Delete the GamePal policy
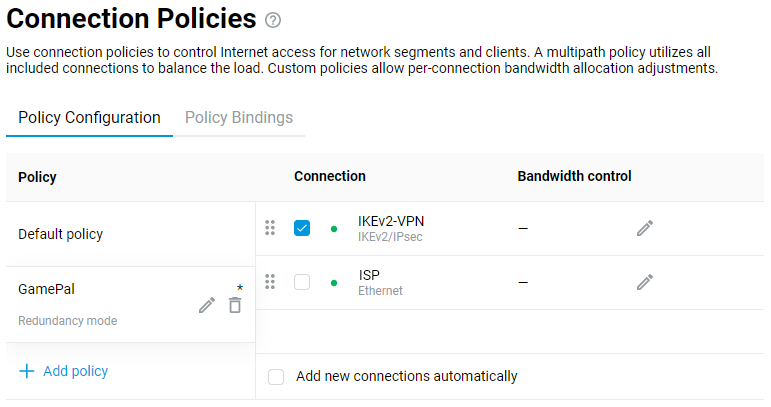 click(235, 305)
